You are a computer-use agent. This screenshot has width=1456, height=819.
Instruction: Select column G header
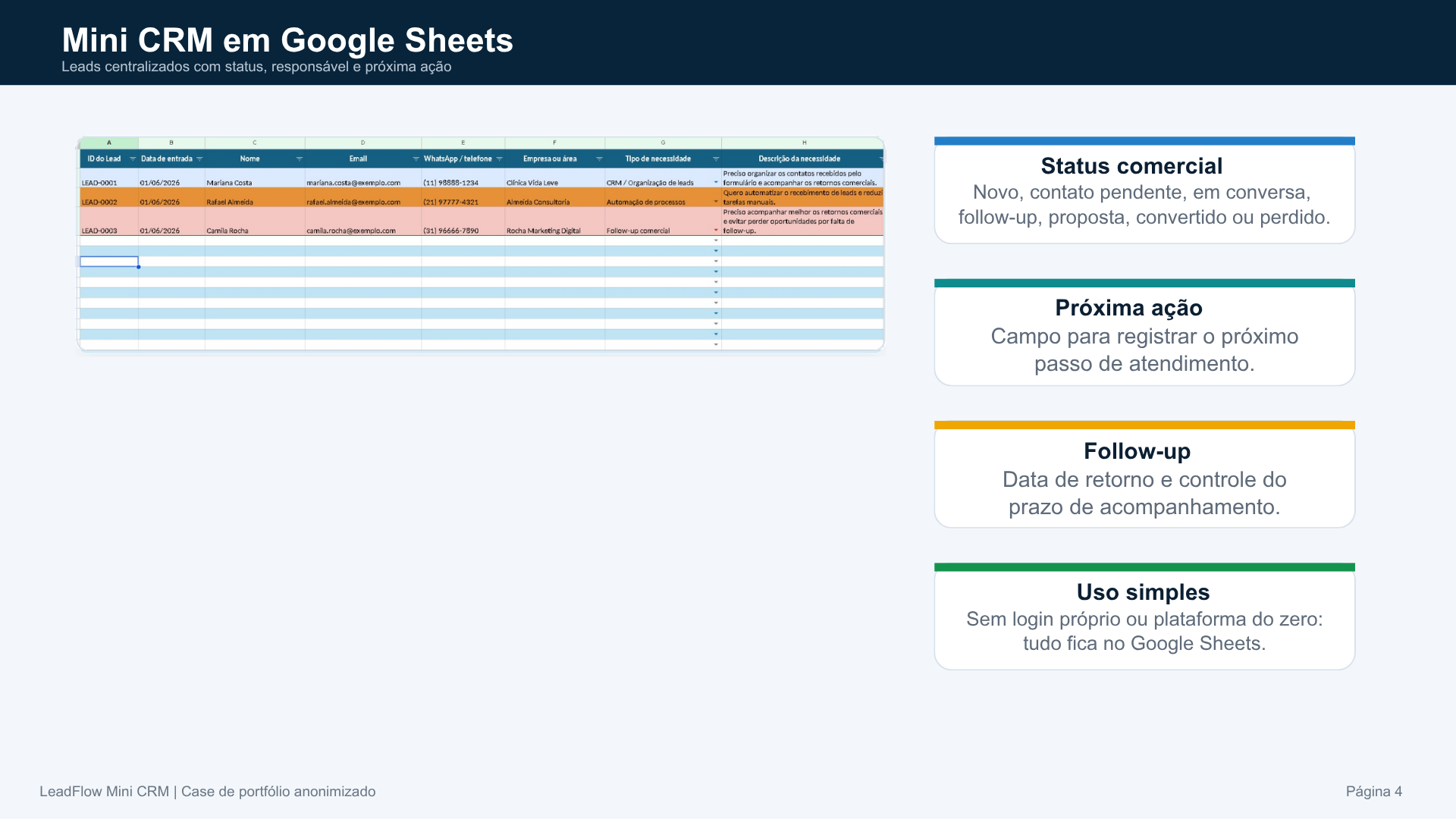pyautogui.click(x=663, y=143)
